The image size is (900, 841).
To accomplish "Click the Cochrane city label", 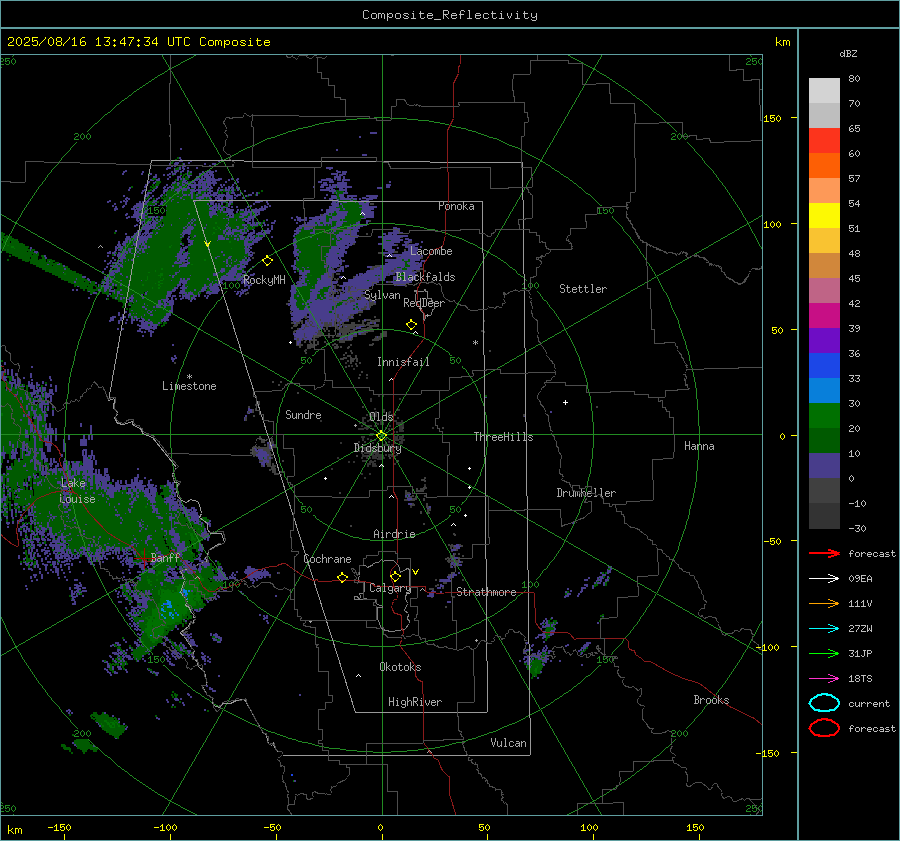I will tap(327, 559).
